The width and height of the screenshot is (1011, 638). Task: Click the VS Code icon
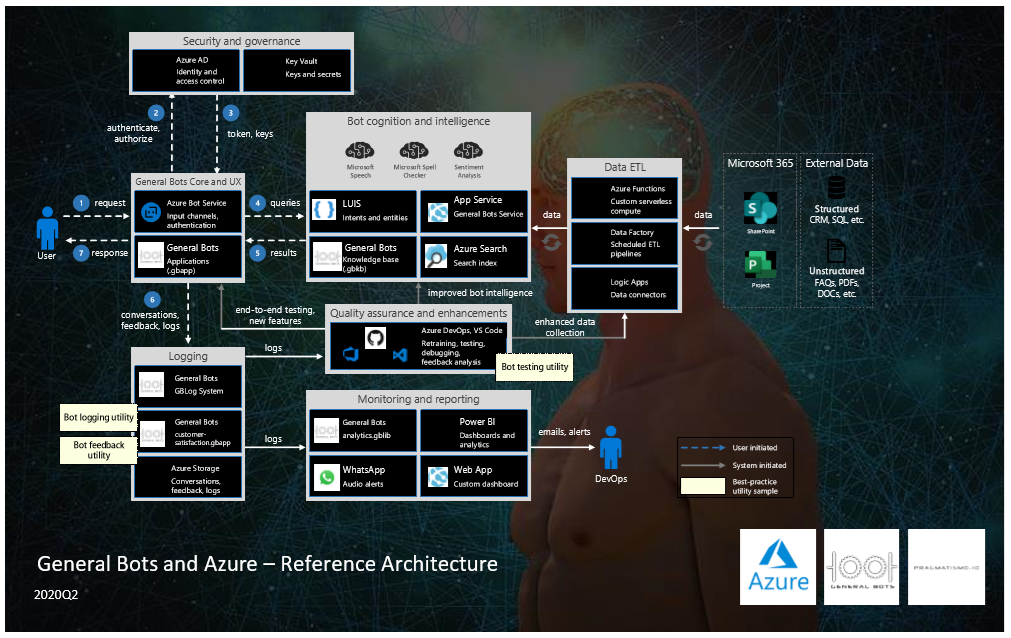pos(399,355)
